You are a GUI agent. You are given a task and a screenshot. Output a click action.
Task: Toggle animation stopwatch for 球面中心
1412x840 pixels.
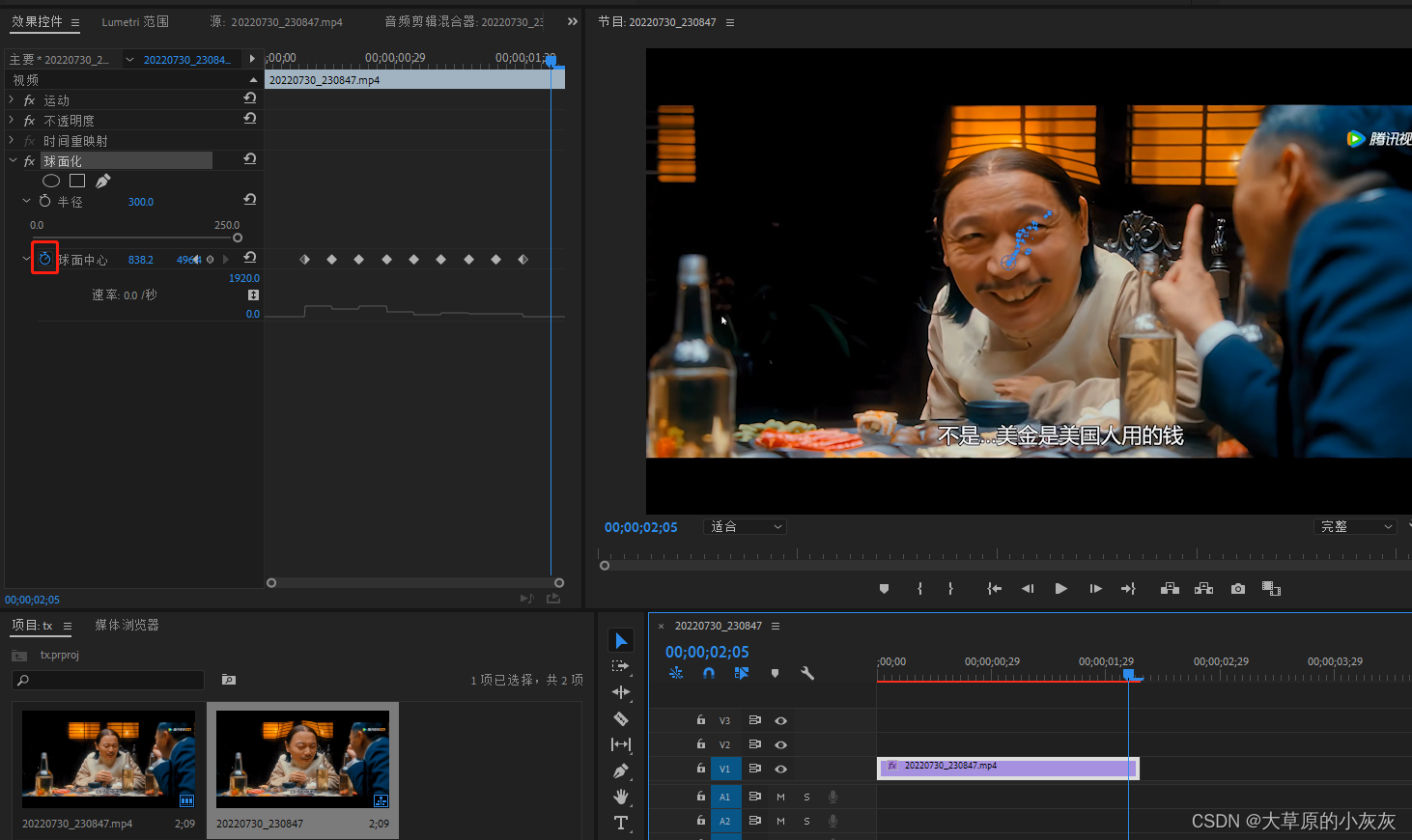pyautogui.click(x=44, y=259)
